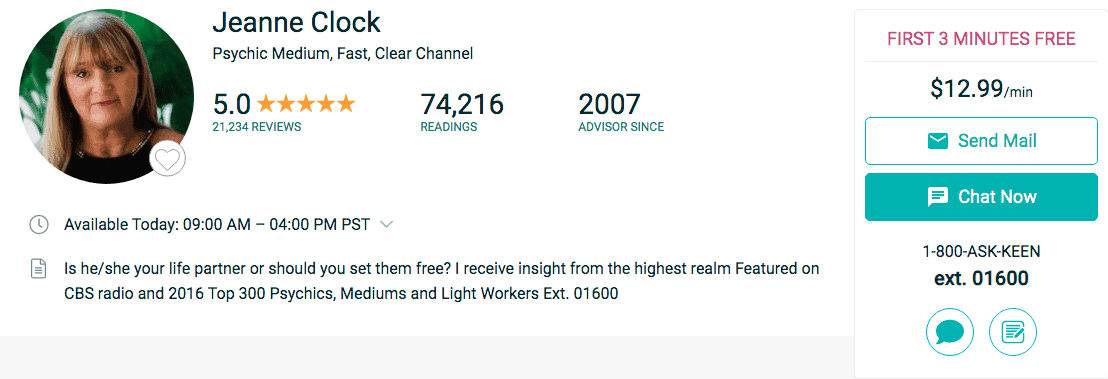Image resolution: width=1108 pixels, height=379 pixels.
Task: Click Jeanne Clock's profile photo
Action: (x=106, y=97)
